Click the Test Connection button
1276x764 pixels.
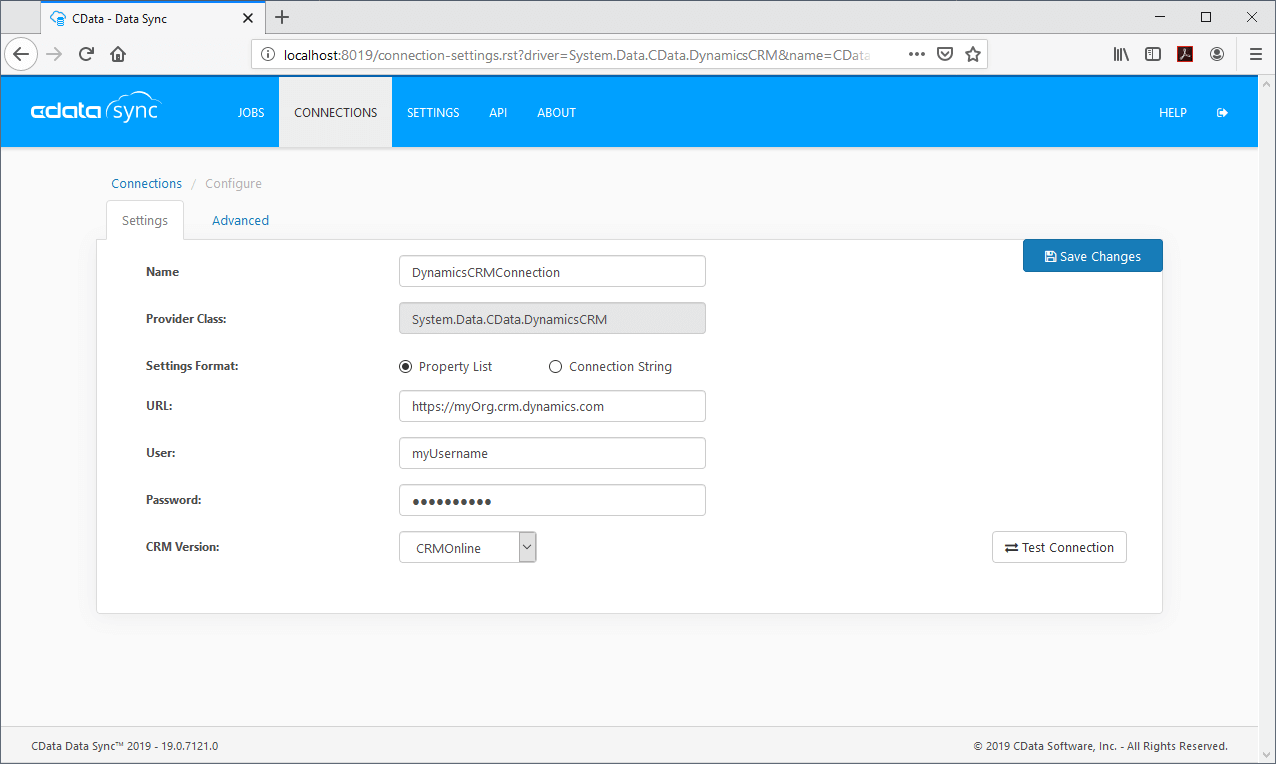(1059, 547)
